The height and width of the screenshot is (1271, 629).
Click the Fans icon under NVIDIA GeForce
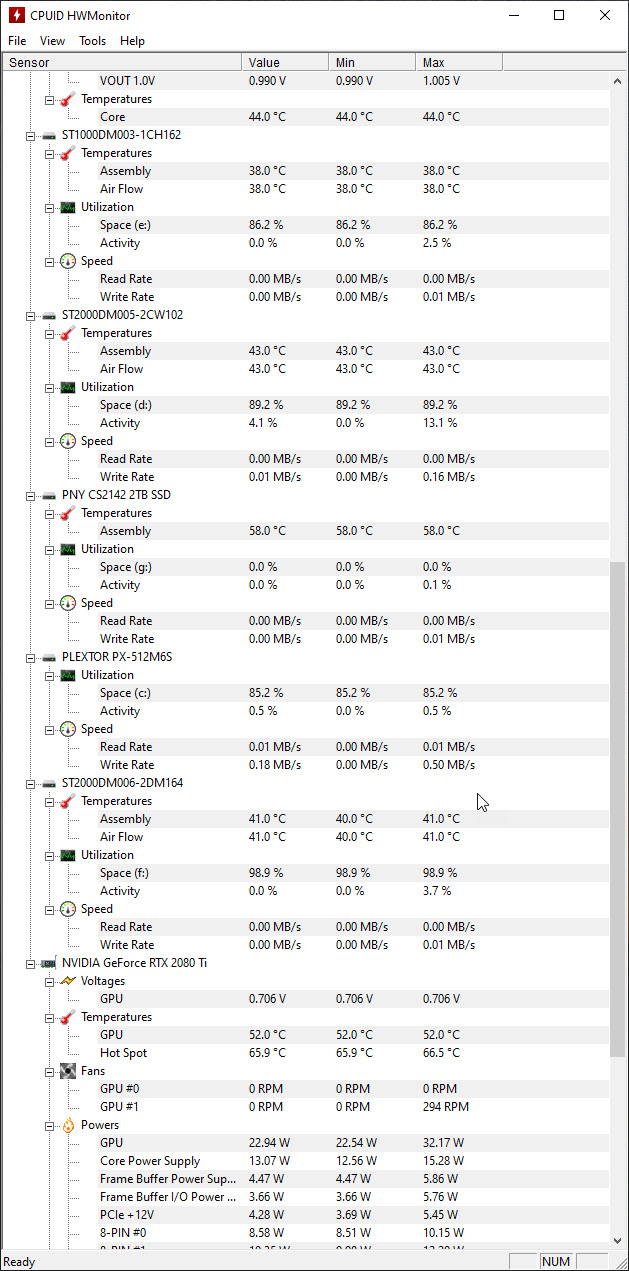click(67, 1071)
